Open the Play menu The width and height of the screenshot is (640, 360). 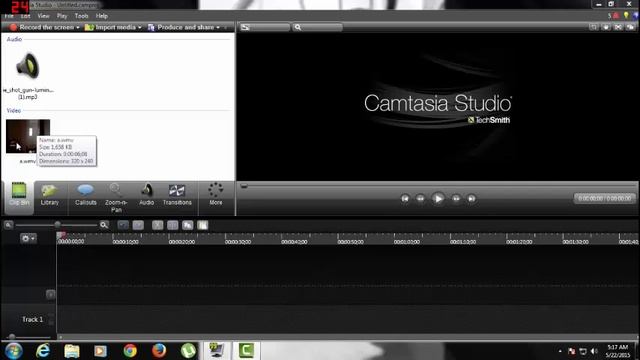[62, 16]
